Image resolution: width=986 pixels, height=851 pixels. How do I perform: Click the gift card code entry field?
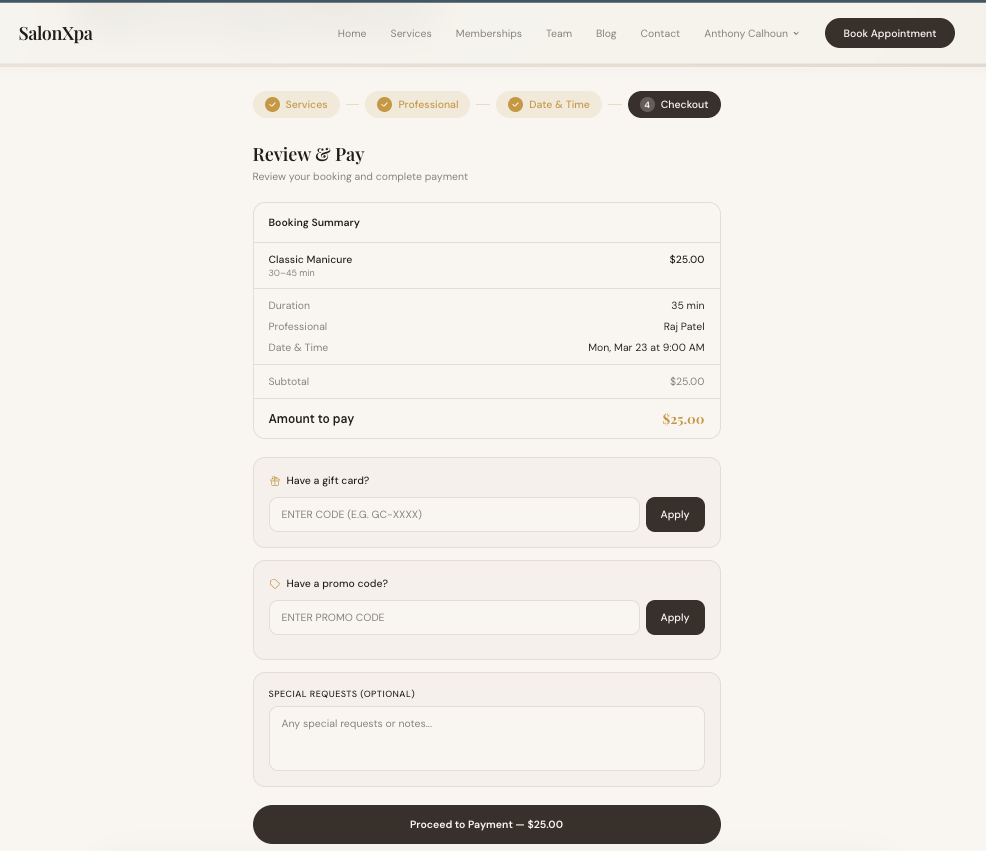pos(454,514)
